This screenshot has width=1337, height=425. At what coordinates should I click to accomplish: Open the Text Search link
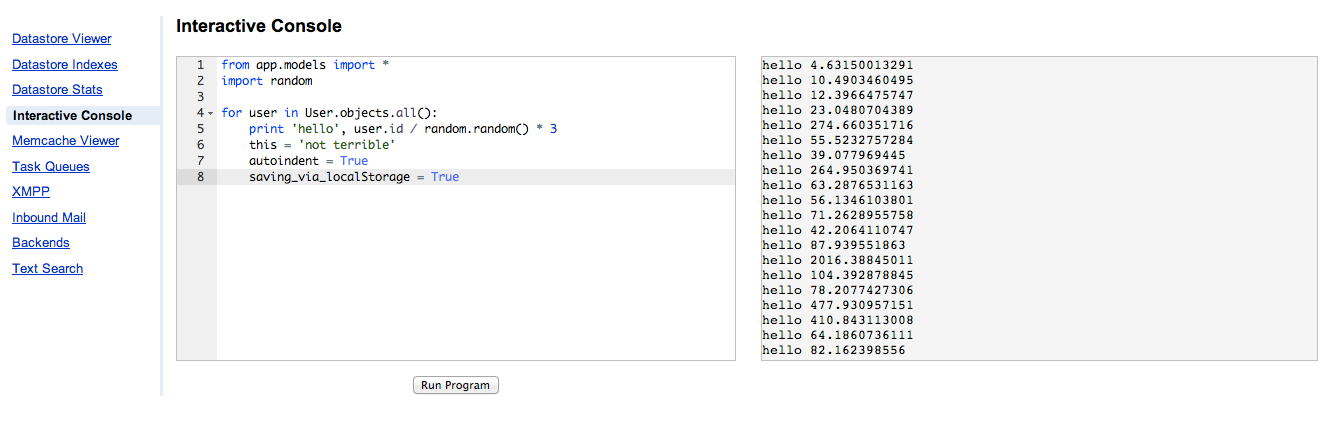48,269
